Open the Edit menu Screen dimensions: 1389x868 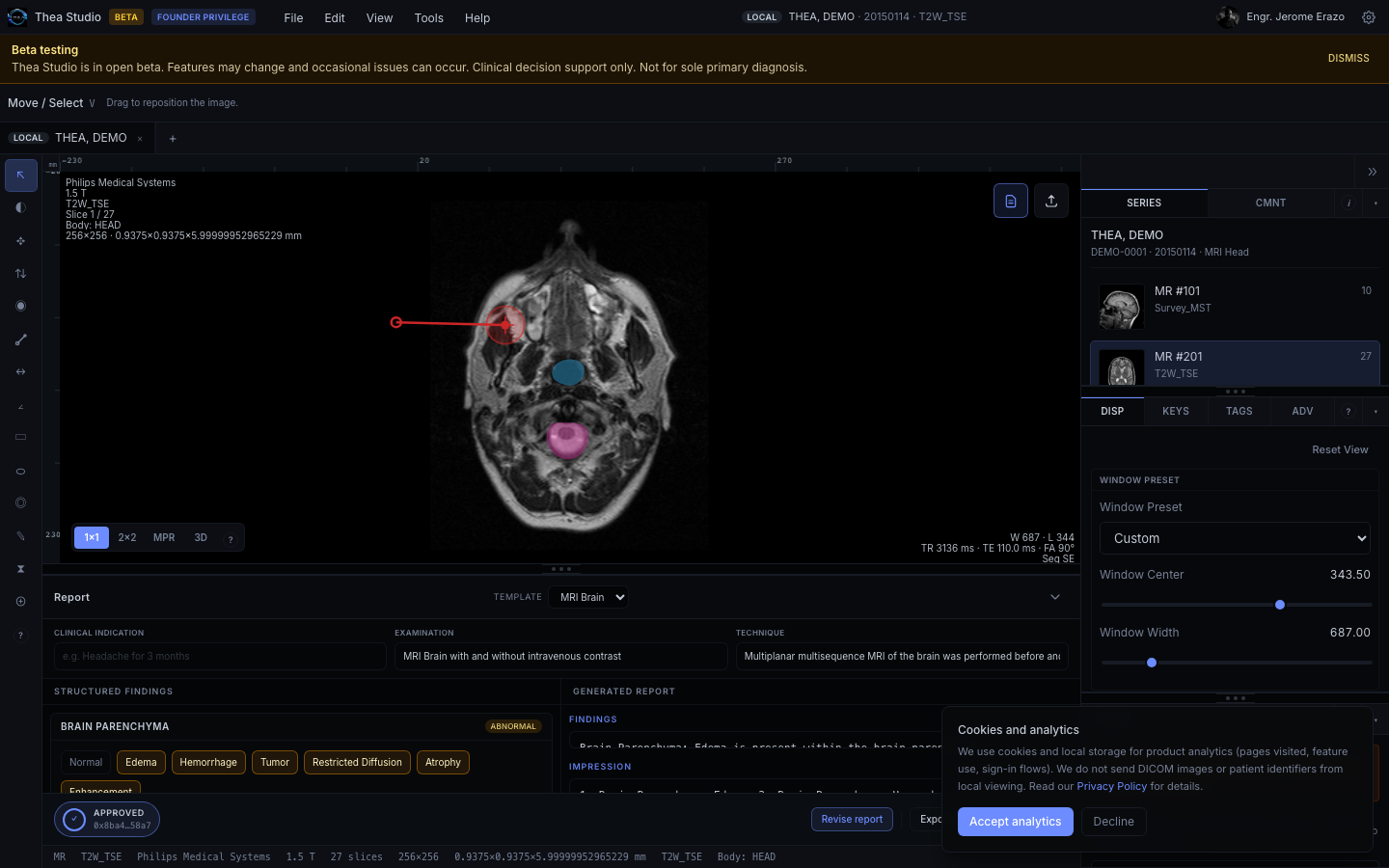coord(335,17)
